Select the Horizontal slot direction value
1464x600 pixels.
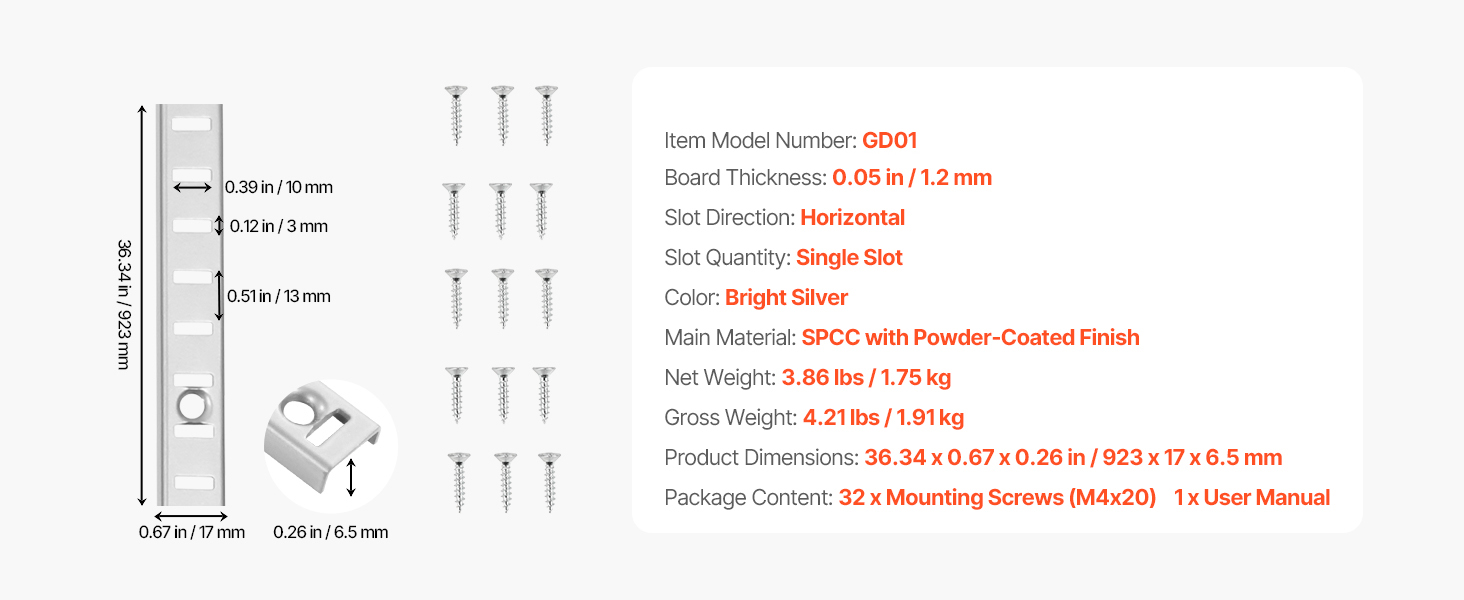pos(852,218)
